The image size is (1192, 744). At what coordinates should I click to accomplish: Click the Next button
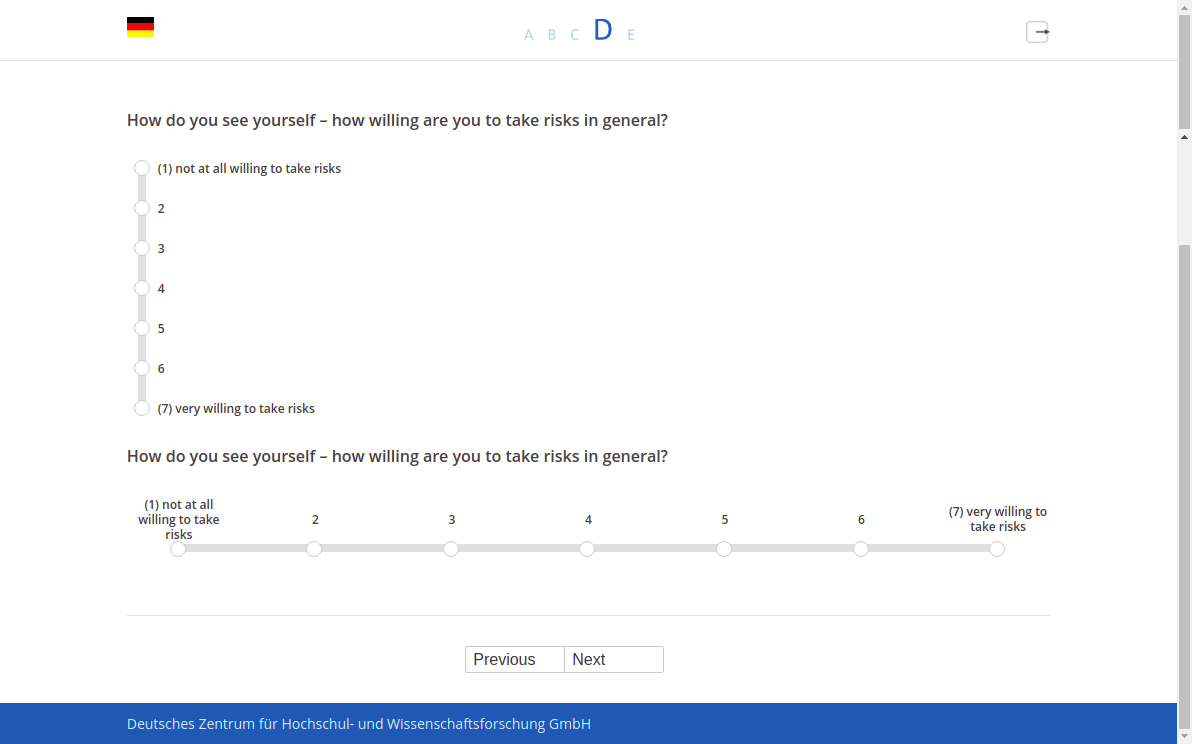614,660
